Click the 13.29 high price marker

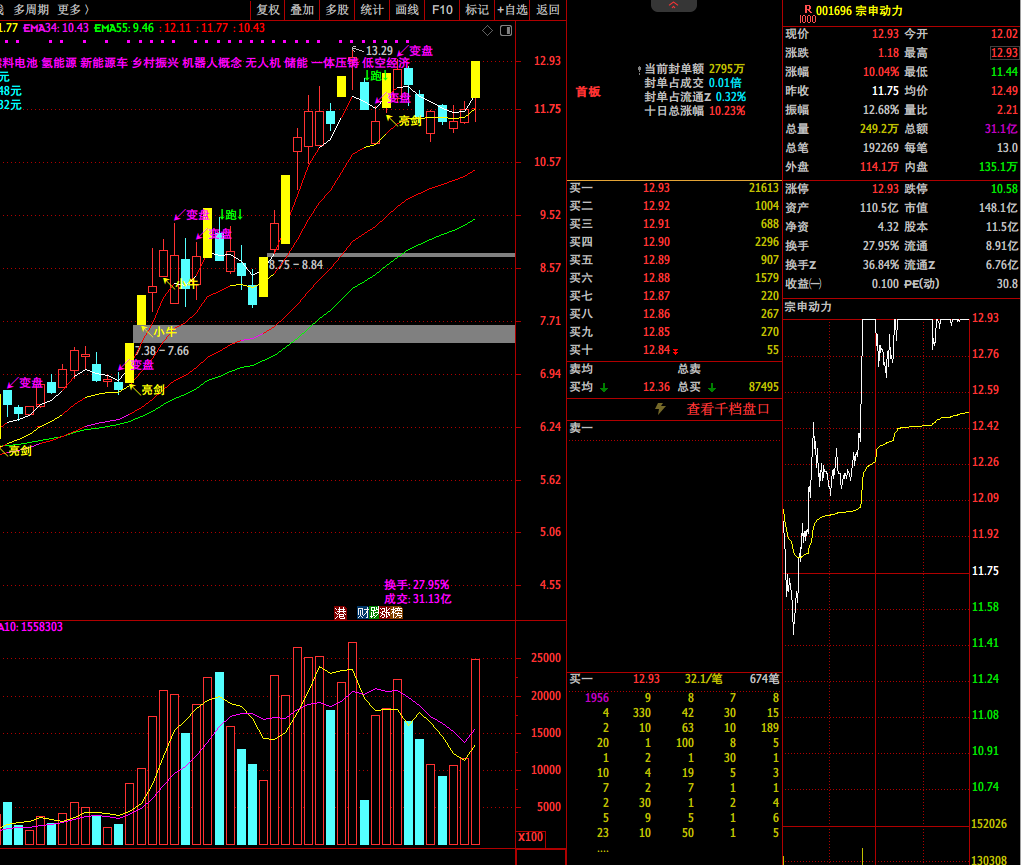pyautogui.click(x=379, y=51)
